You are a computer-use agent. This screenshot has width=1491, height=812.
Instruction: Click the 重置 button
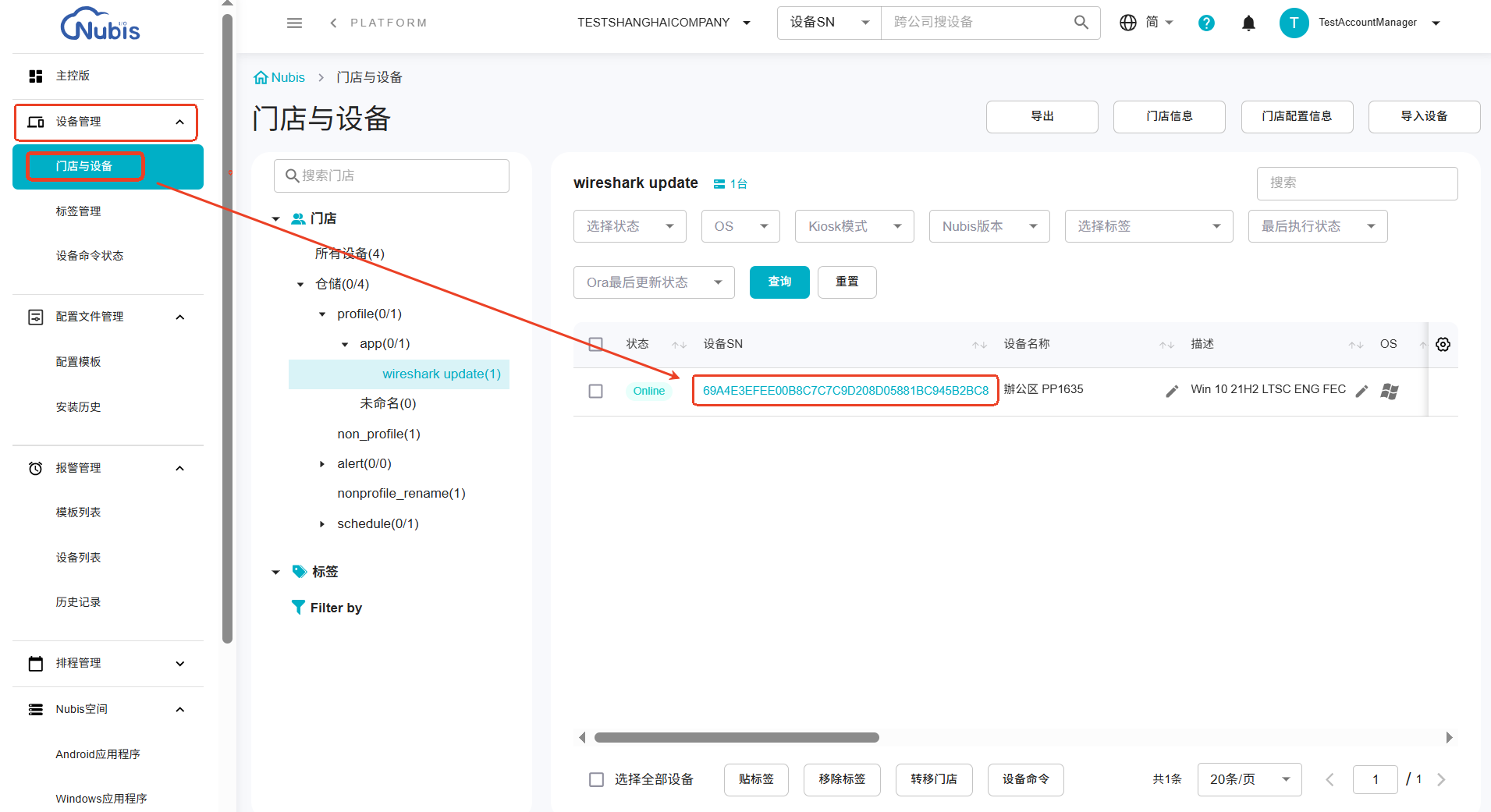coord(847,282)
